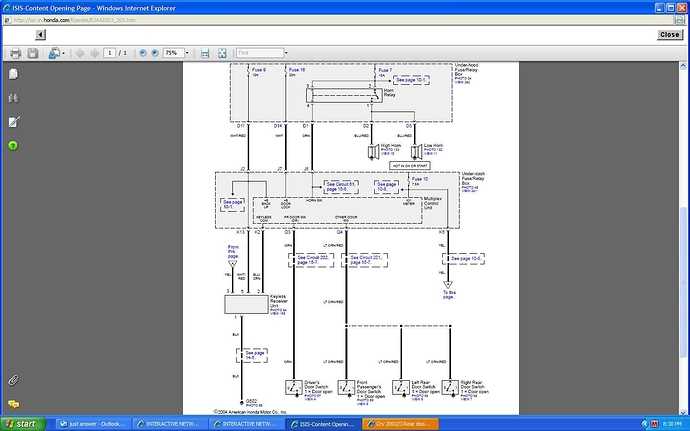The height and width of the screenshot is (431, 690).
Task: Go to next page arrow
Action: [95, 53]
